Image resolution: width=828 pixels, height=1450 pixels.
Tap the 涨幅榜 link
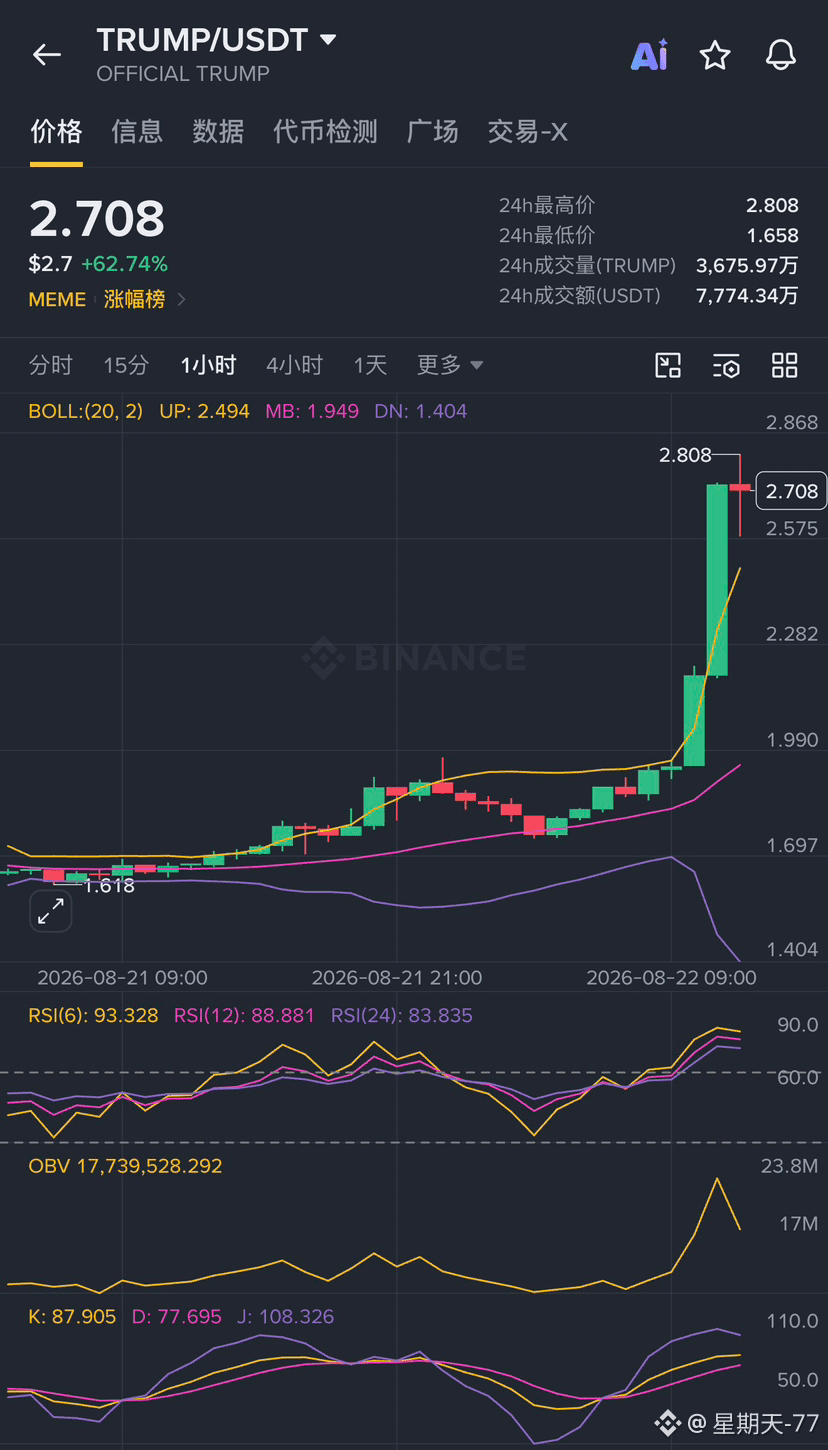134,299
